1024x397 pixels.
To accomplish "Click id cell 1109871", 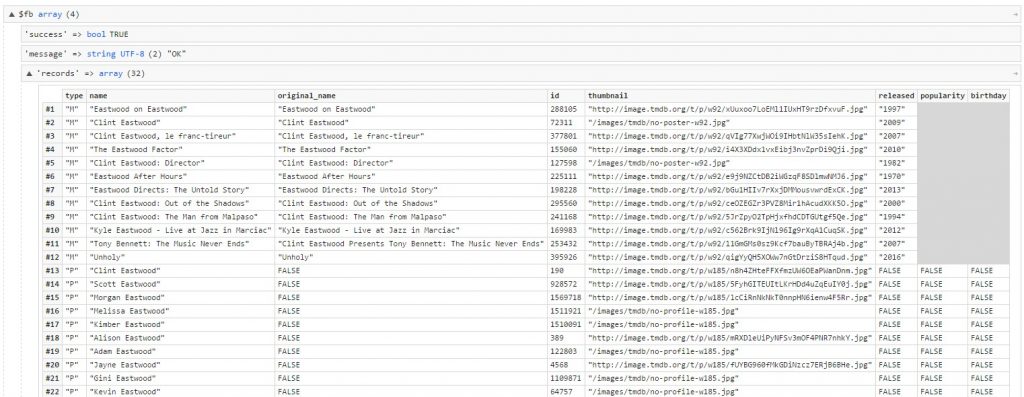I will 566,378.
